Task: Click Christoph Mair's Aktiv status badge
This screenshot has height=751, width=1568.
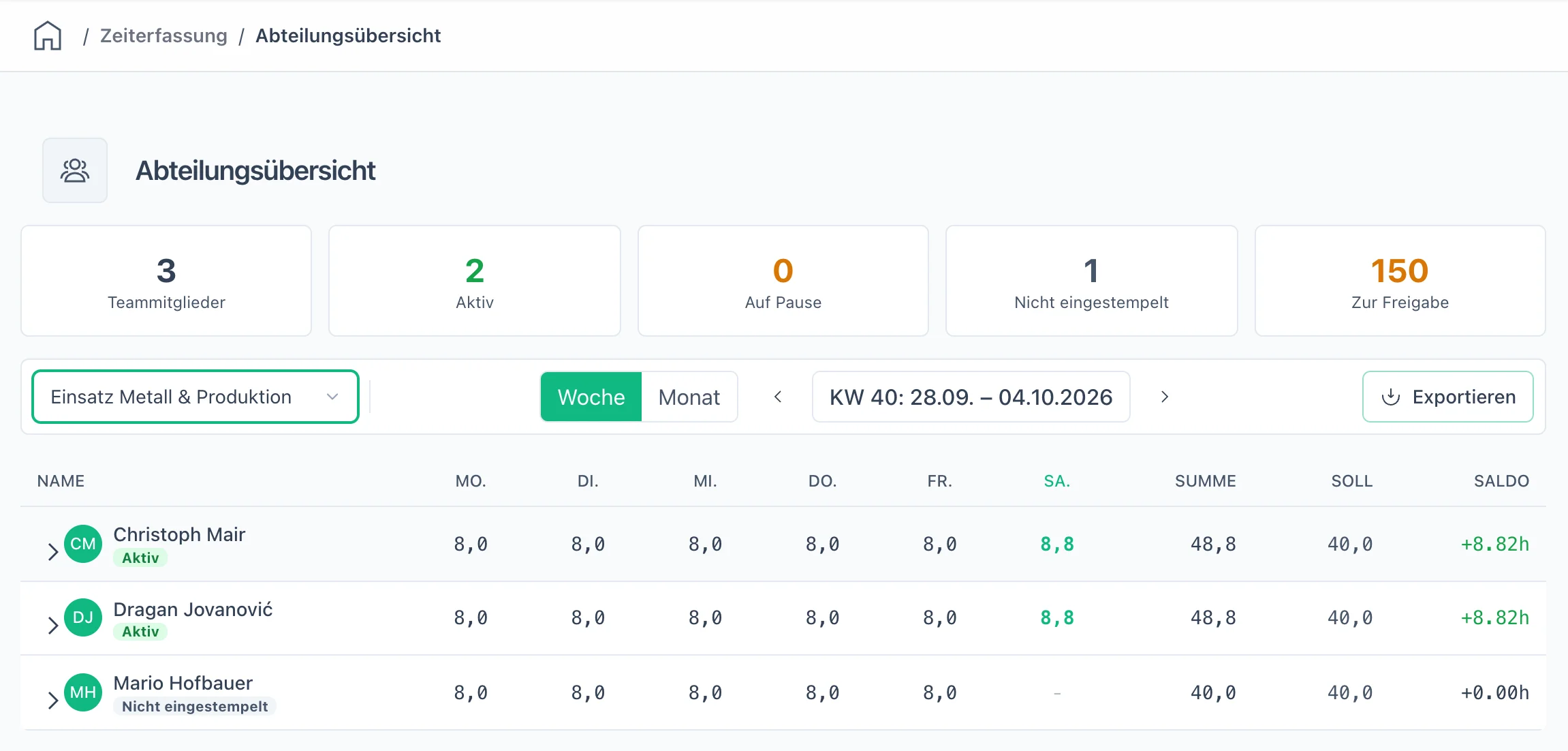Action: coord(140,558)
